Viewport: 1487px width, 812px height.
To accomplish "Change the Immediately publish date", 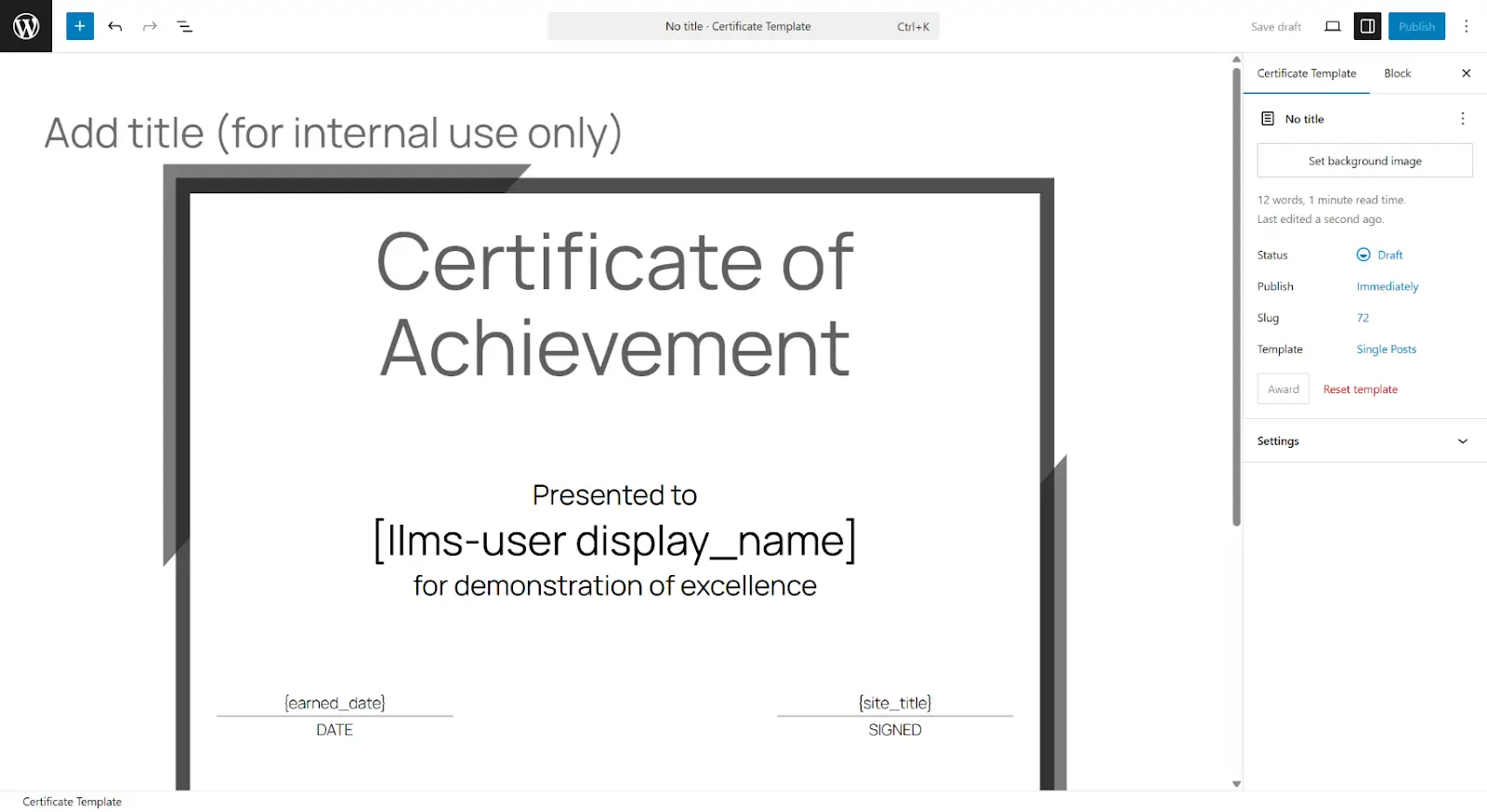I will [1387, 286].
